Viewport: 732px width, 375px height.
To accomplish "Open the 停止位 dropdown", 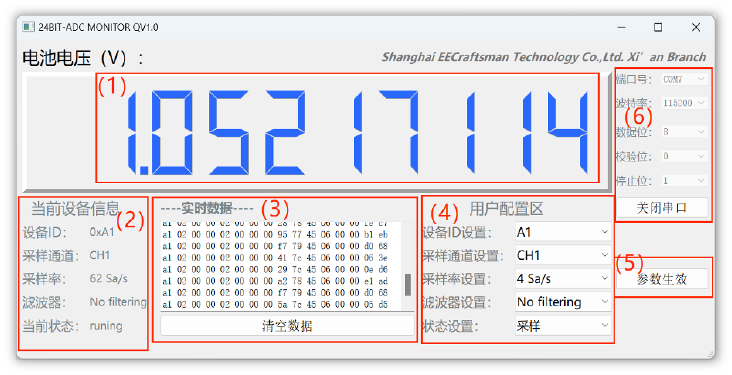I will tap(684, 180).
